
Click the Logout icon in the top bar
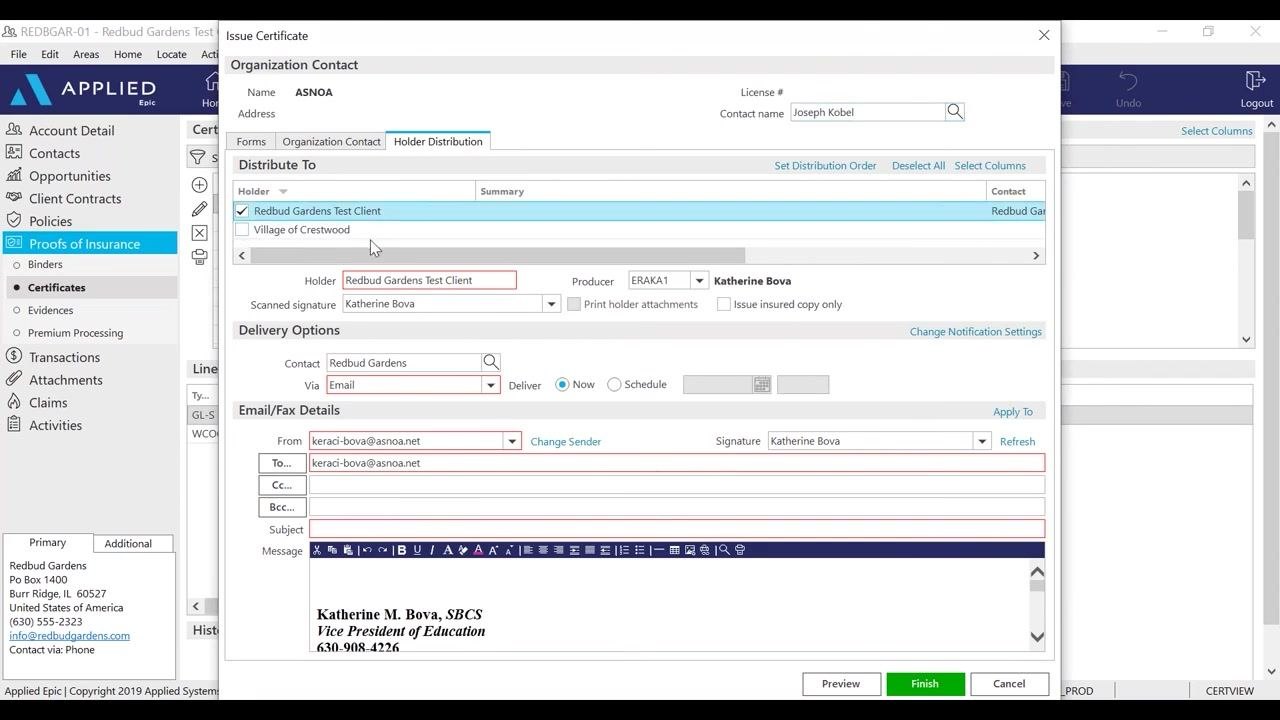[x=1256, y=82]
